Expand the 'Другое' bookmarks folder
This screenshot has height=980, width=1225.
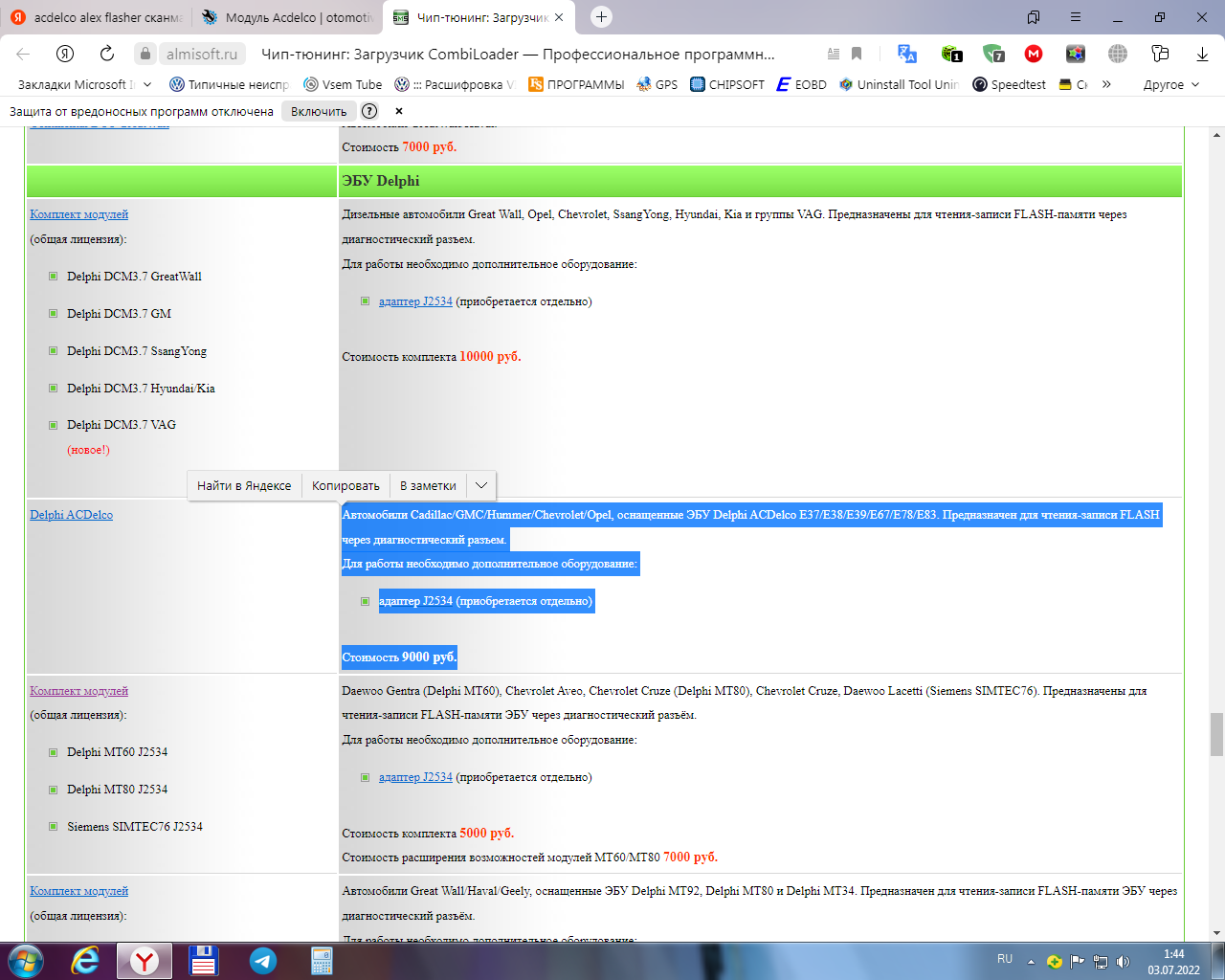(1170, 84)
